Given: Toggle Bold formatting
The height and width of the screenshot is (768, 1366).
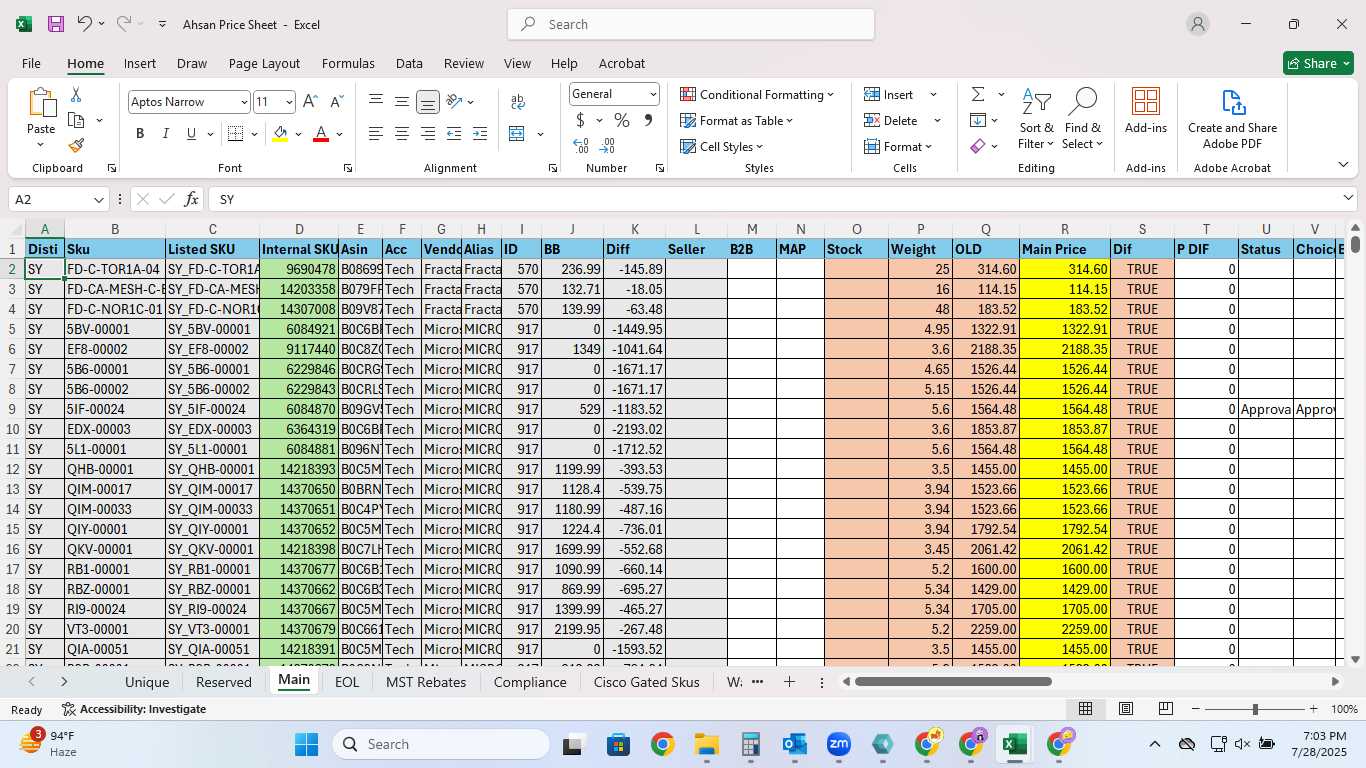Looking at the screenshot, I should pyautogui.click(x=140, y=134).
